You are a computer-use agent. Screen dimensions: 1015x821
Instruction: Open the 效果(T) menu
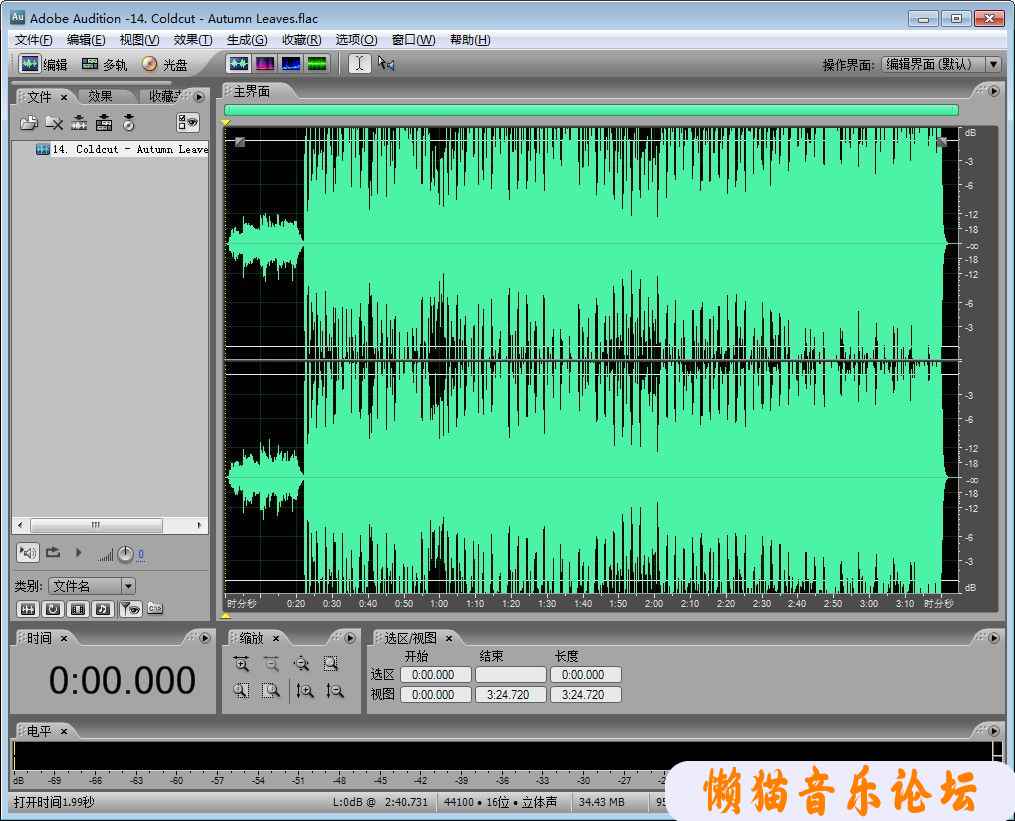(193, 40)
